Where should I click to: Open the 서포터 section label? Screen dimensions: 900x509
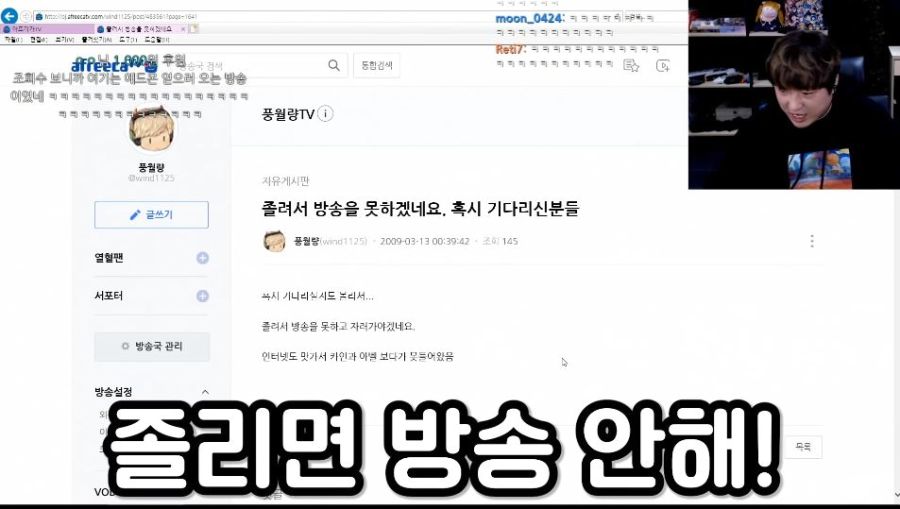(109, 296)
